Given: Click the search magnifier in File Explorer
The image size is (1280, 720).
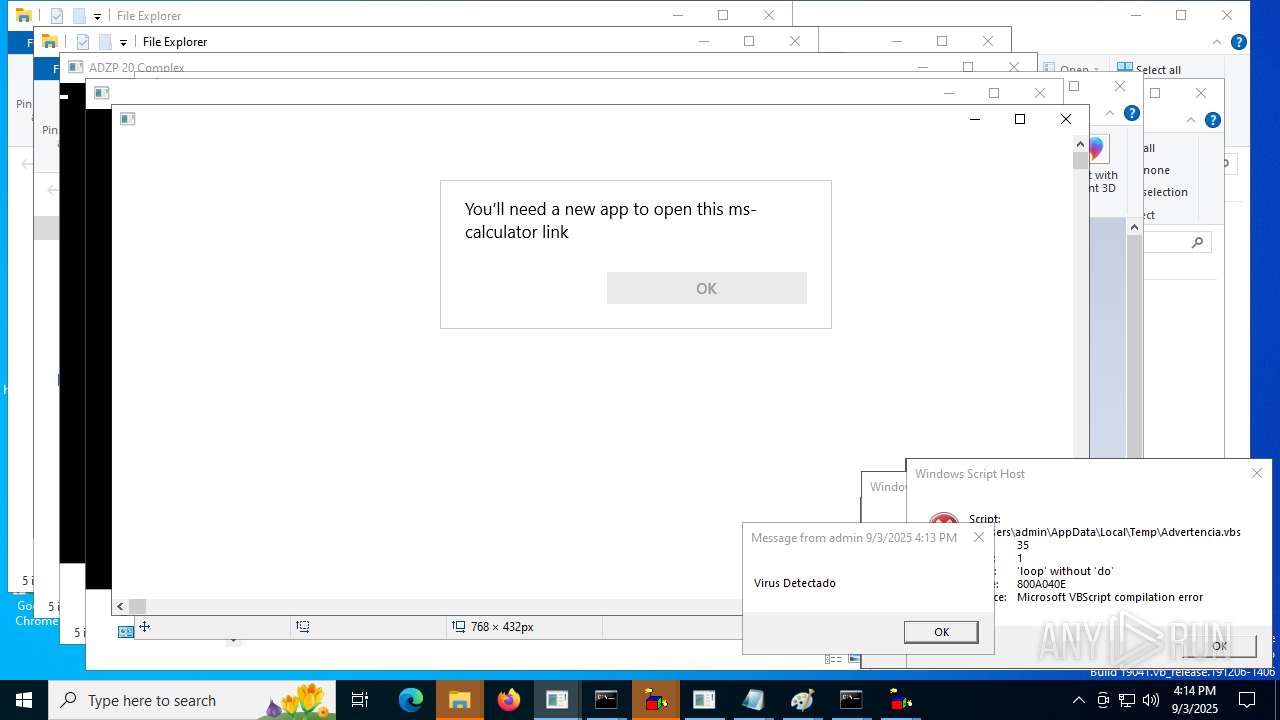Looking at the screenshot, I should [x=1197, y=242].
